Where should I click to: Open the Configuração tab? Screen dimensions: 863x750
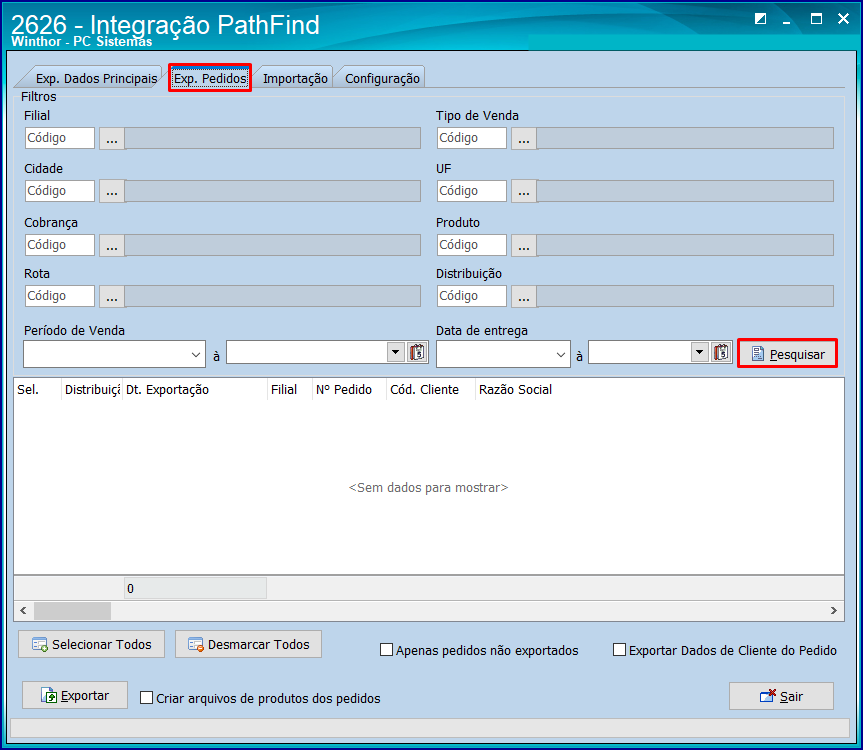(382, 79)
